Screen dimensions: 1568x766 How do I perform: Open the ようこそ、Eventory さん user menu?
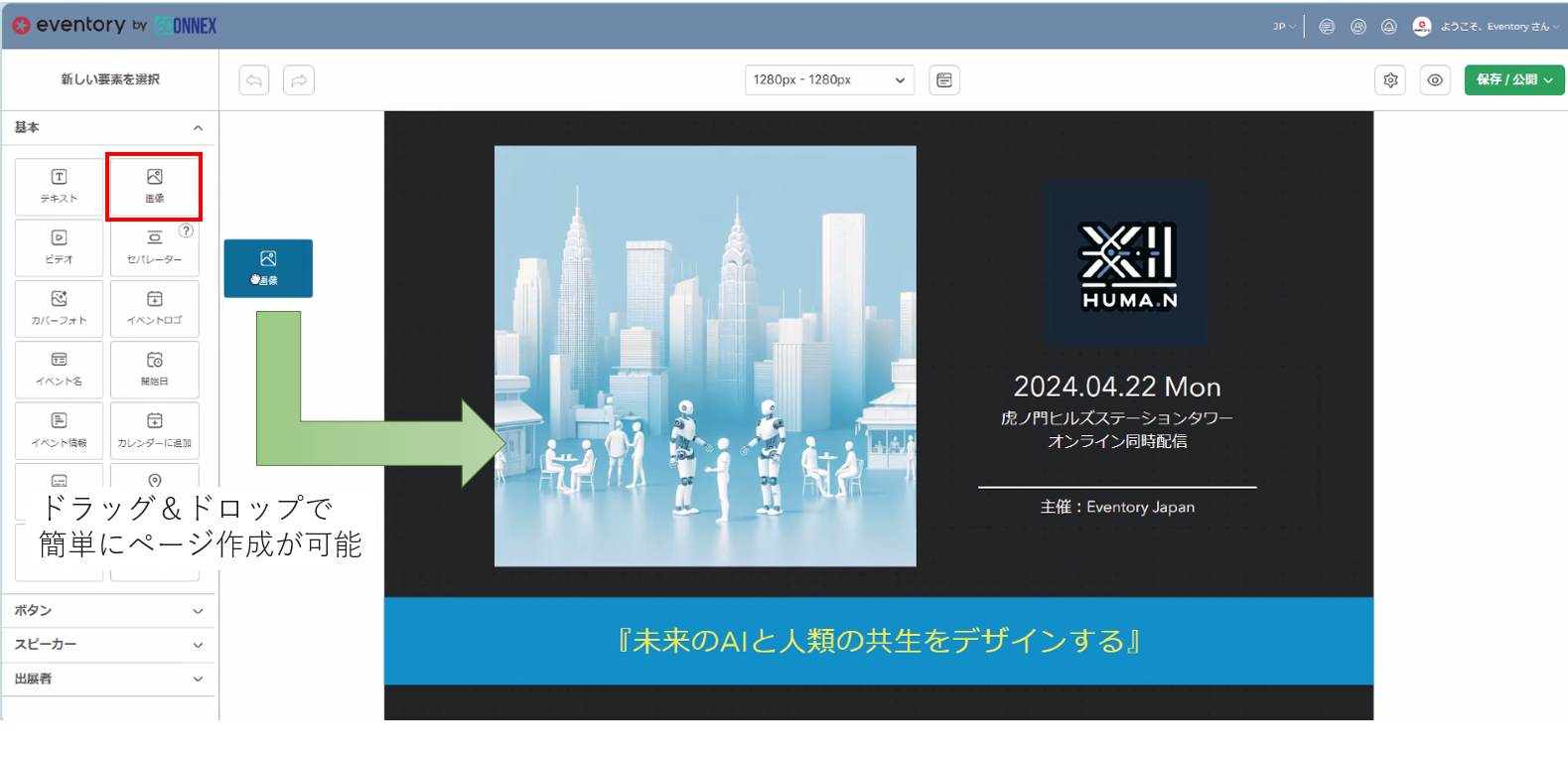pyautogui.click(x=1499, y=27)
